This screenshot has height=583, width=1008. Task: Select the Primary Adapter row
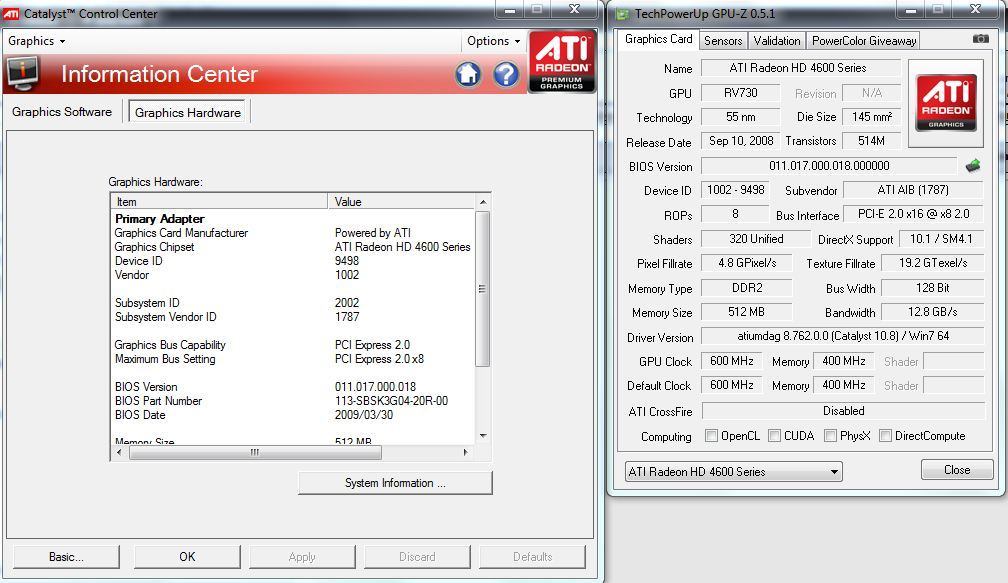pos(159,219)
